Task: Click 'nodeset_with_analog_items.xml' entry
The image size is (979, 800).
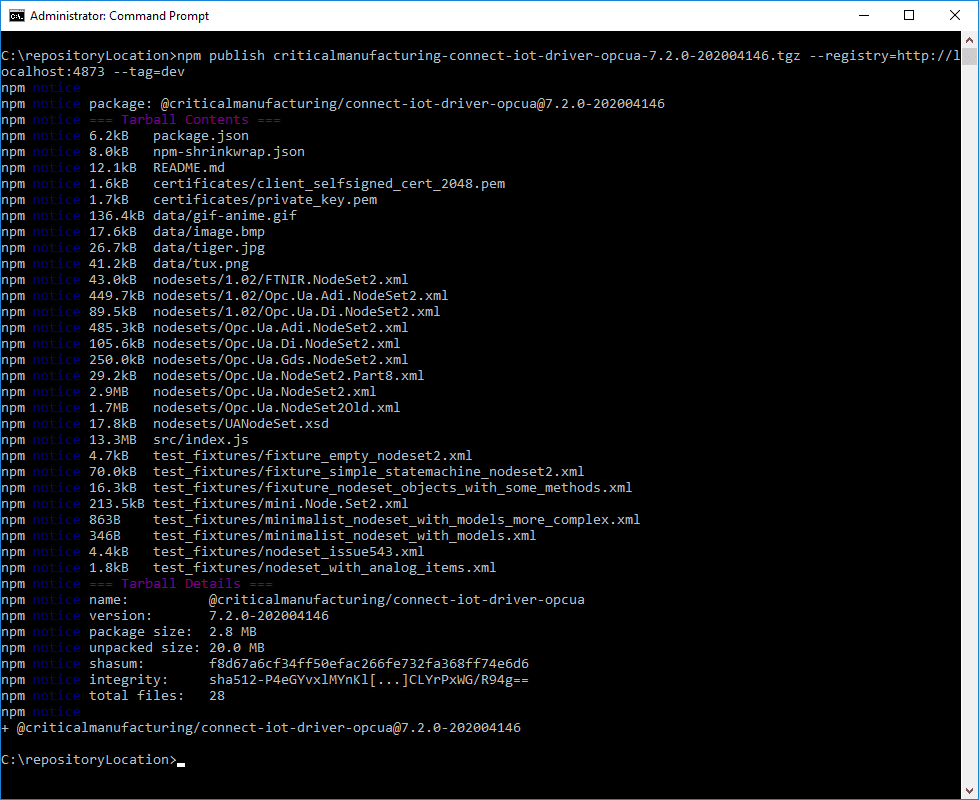Action: [380, 568]
